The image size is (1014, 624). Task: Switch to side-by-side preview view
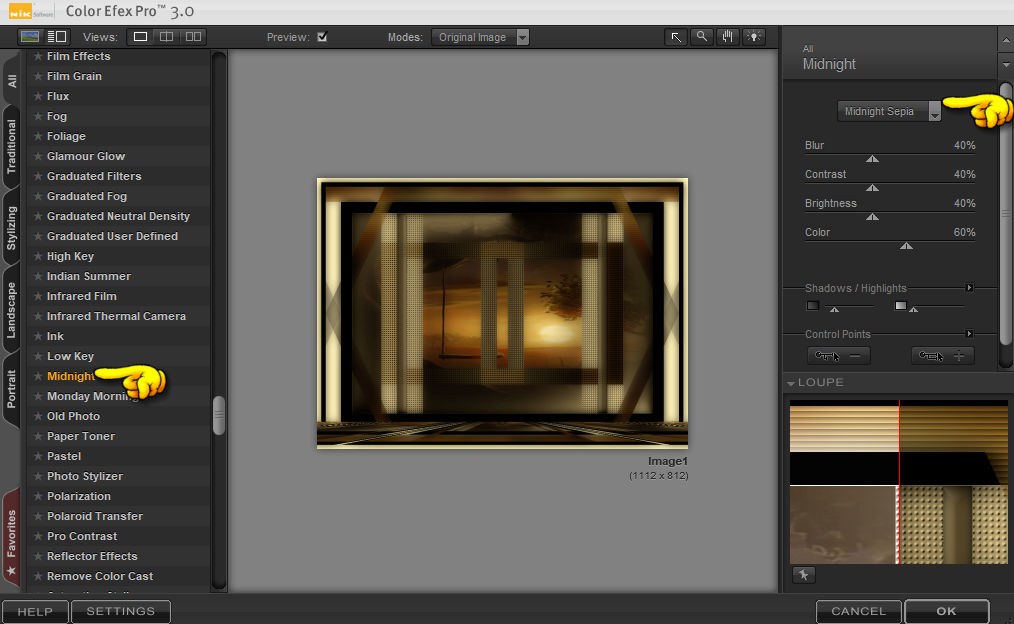[193, 37]
